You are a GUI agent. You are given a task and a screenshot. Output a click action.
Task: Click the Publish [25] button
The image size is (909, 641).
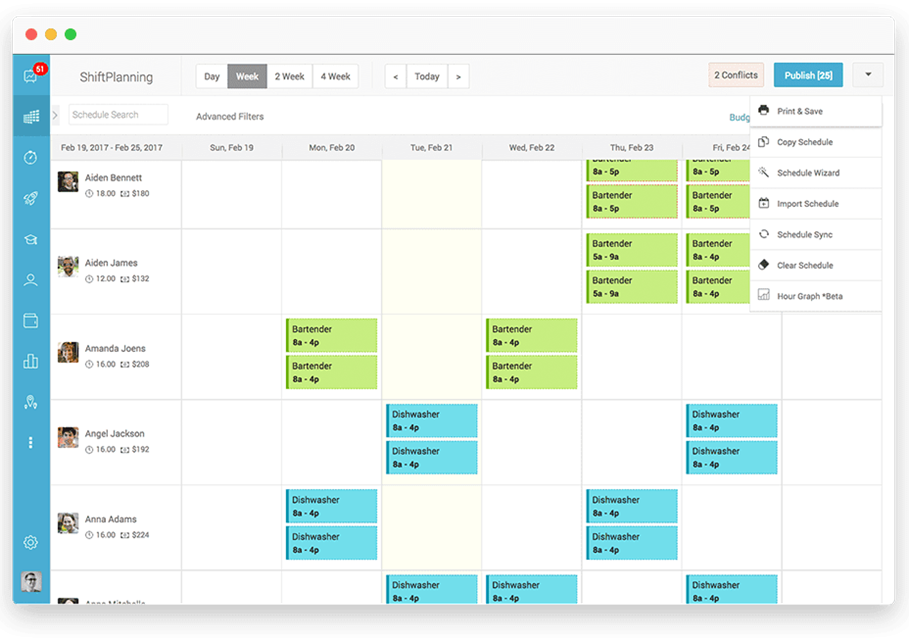tap(808, 75)
